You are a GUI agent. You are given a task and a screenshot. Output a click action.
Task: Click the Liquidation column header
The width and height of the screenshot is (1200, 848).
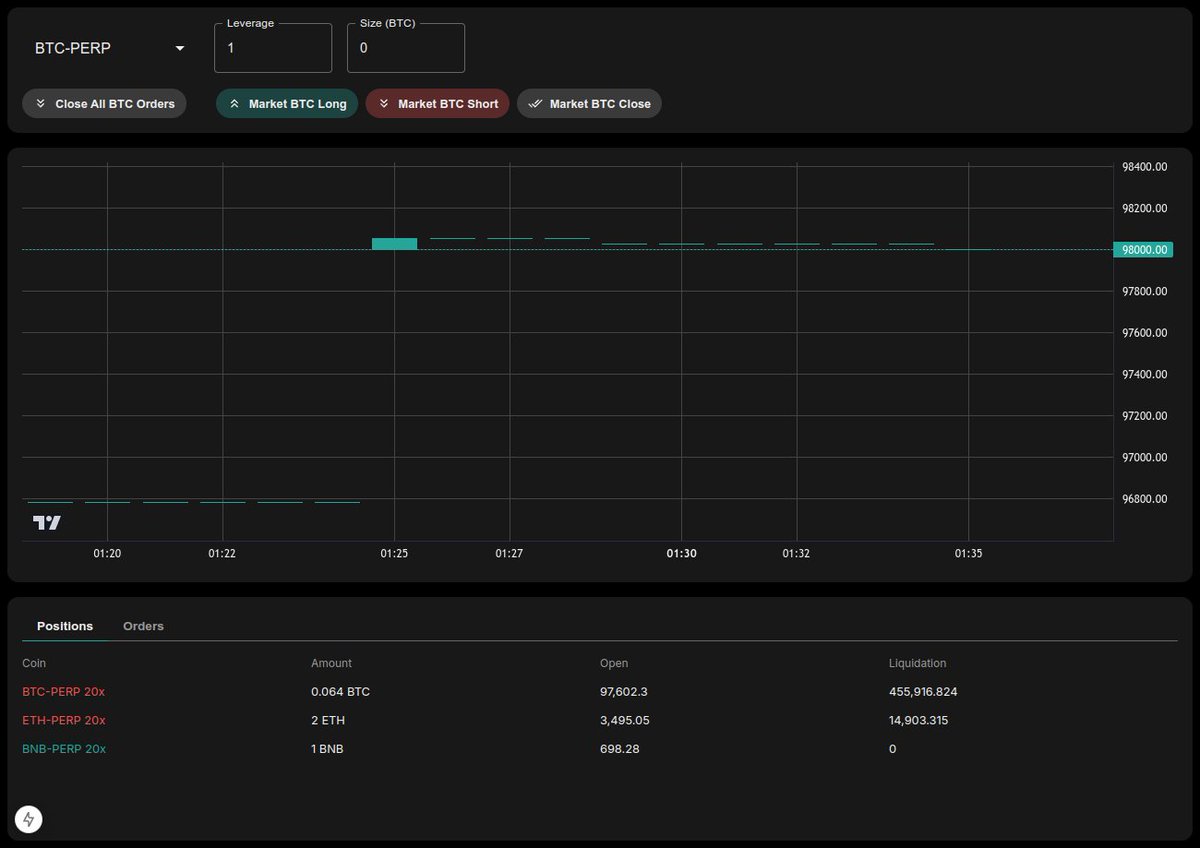[917, 663]
